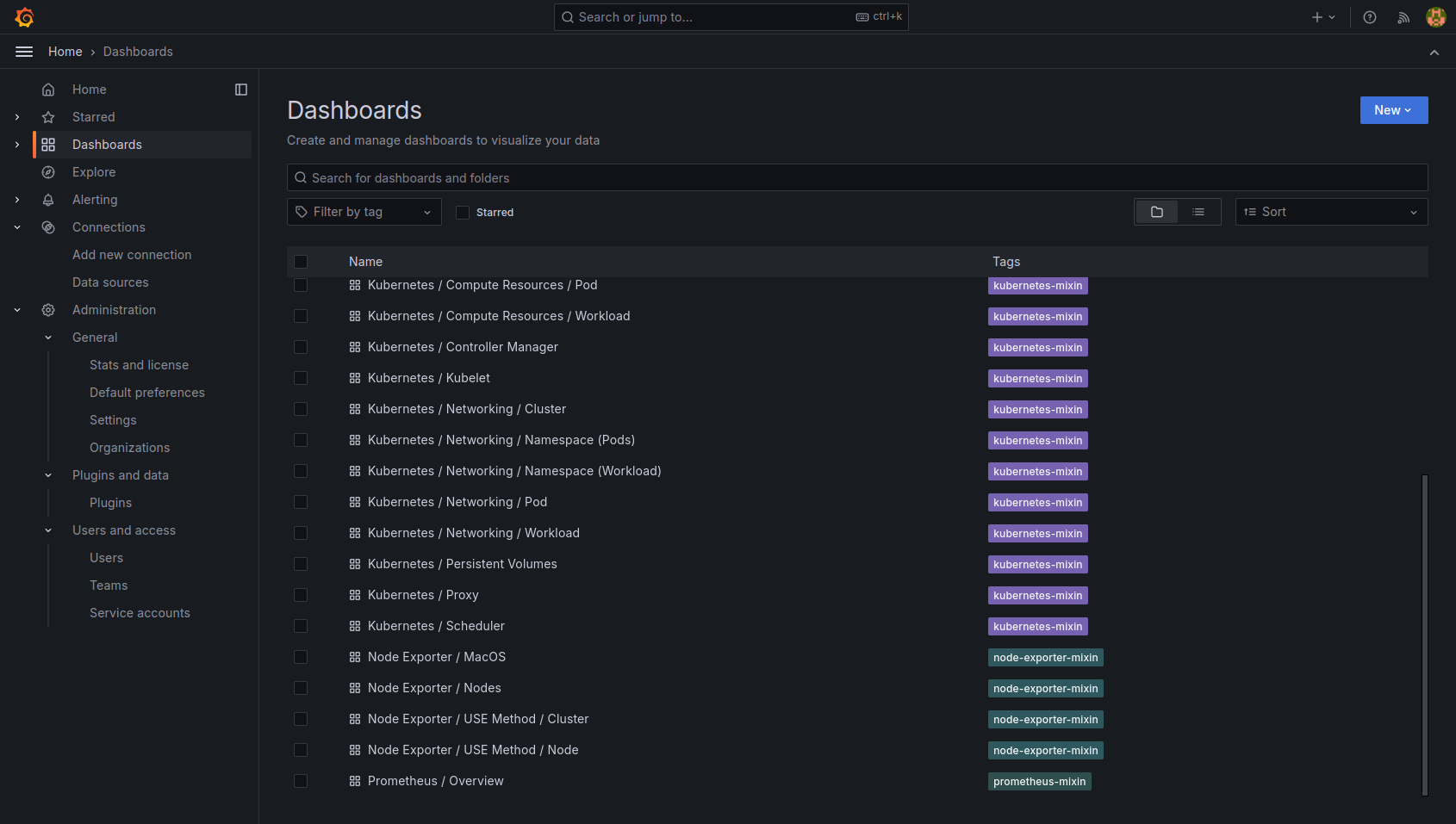Click the search magnifier icon in top bar
This screenshot has height=824, width=1456.
point(568,17)
